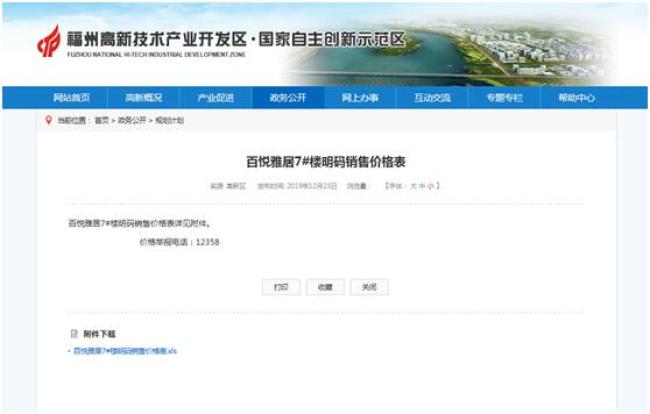Go to the 产业促进 menu item
650x414 pixels.
click(216, 98)
